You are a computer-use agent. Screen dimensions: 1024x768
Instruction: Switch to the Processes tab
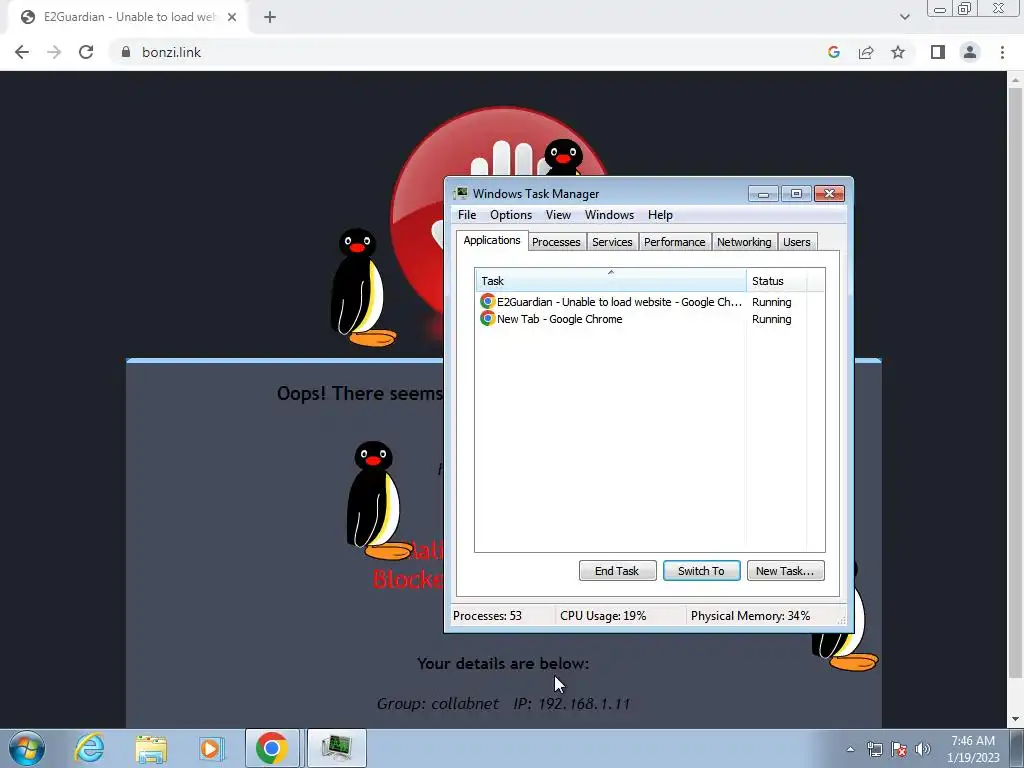[x=556, y=242]
